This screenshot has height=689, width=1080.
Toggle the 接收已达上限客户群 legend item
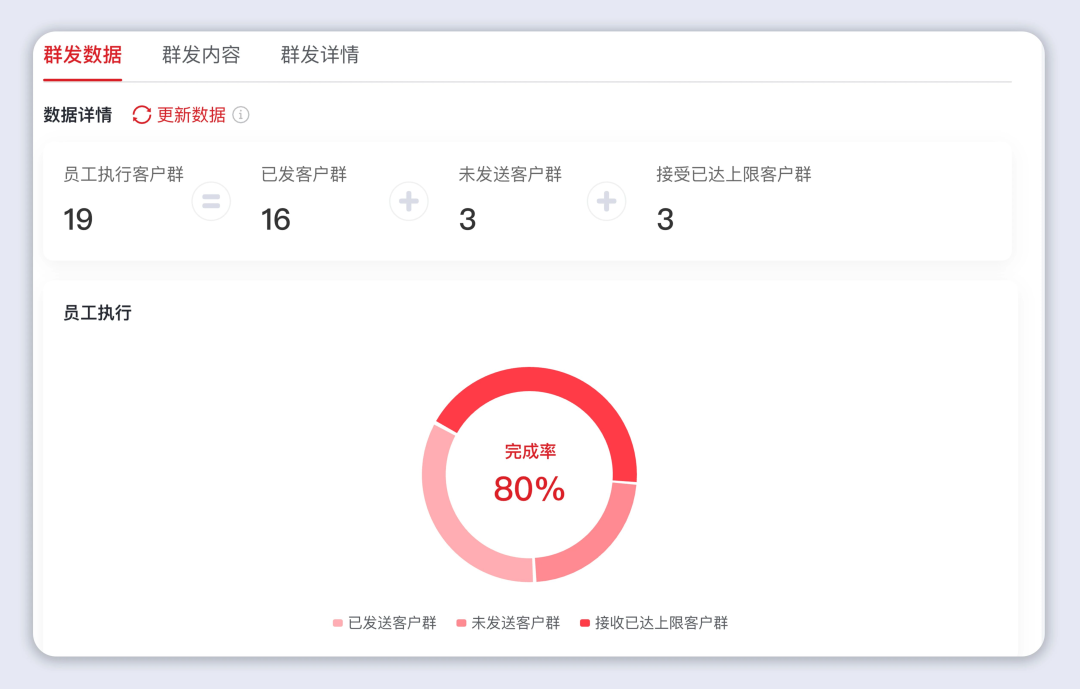coord(654,623)
